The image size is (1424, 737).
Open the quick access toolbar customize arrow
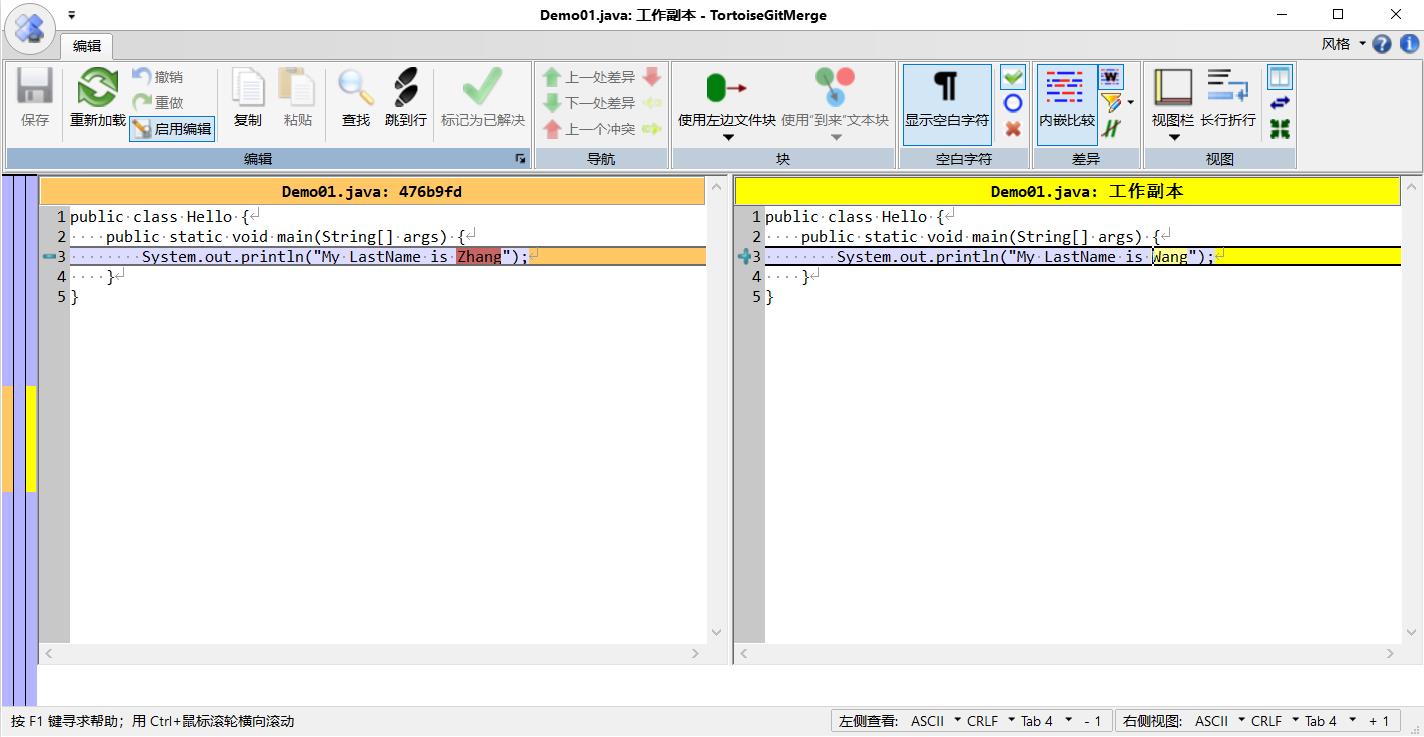pyautogui.click(x=72, y=15)
